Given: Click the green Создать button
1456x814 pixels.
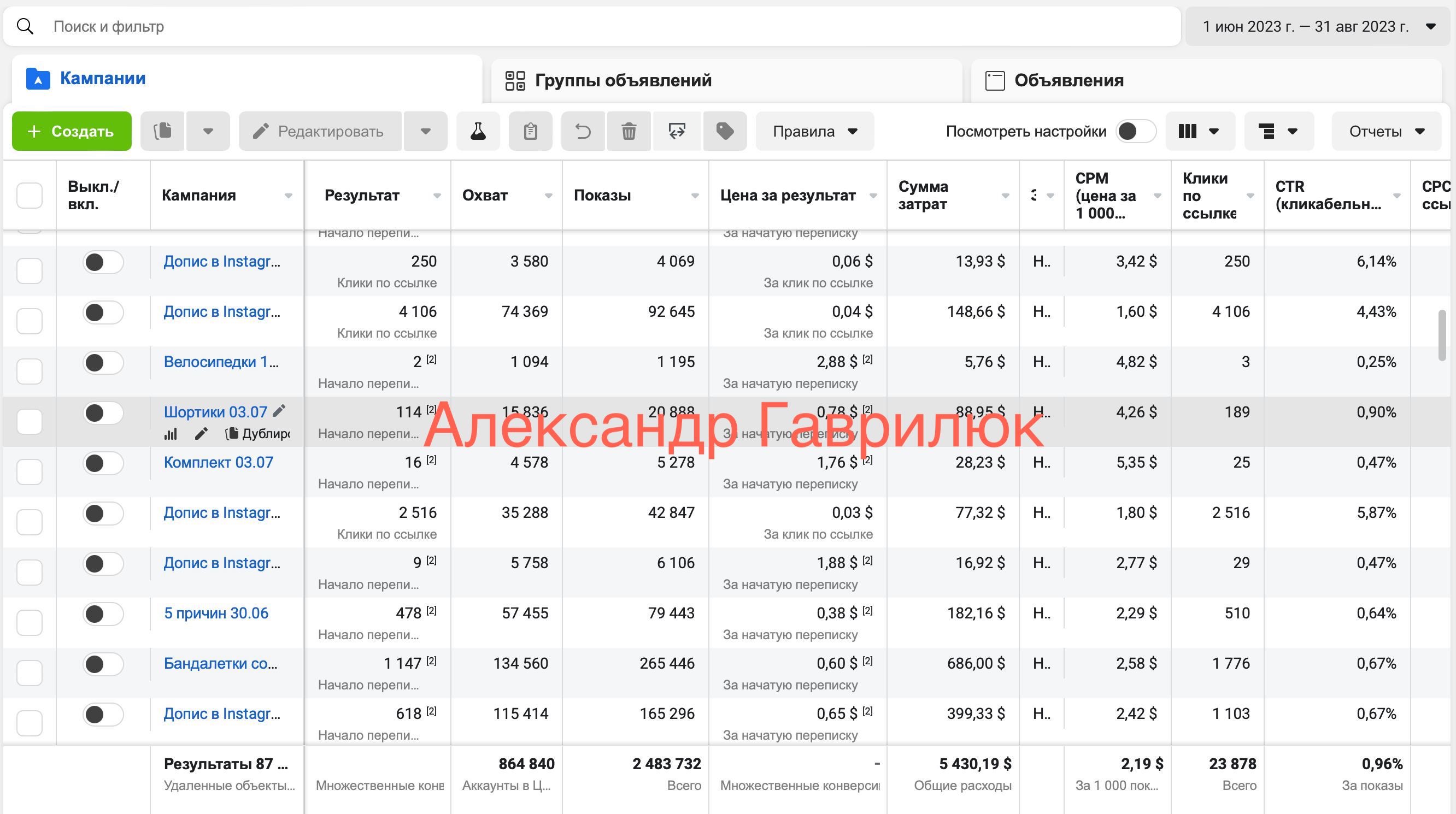Looking at the screenshot, I should click(x=72, y=131).
